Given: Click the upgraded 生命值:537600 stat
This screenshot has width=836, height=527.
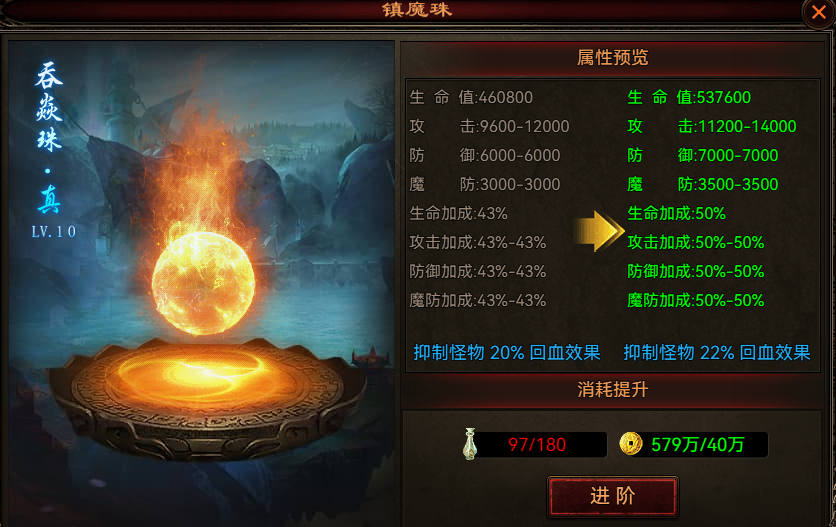Looking at the screenshot, I should [x=689, y=97].
